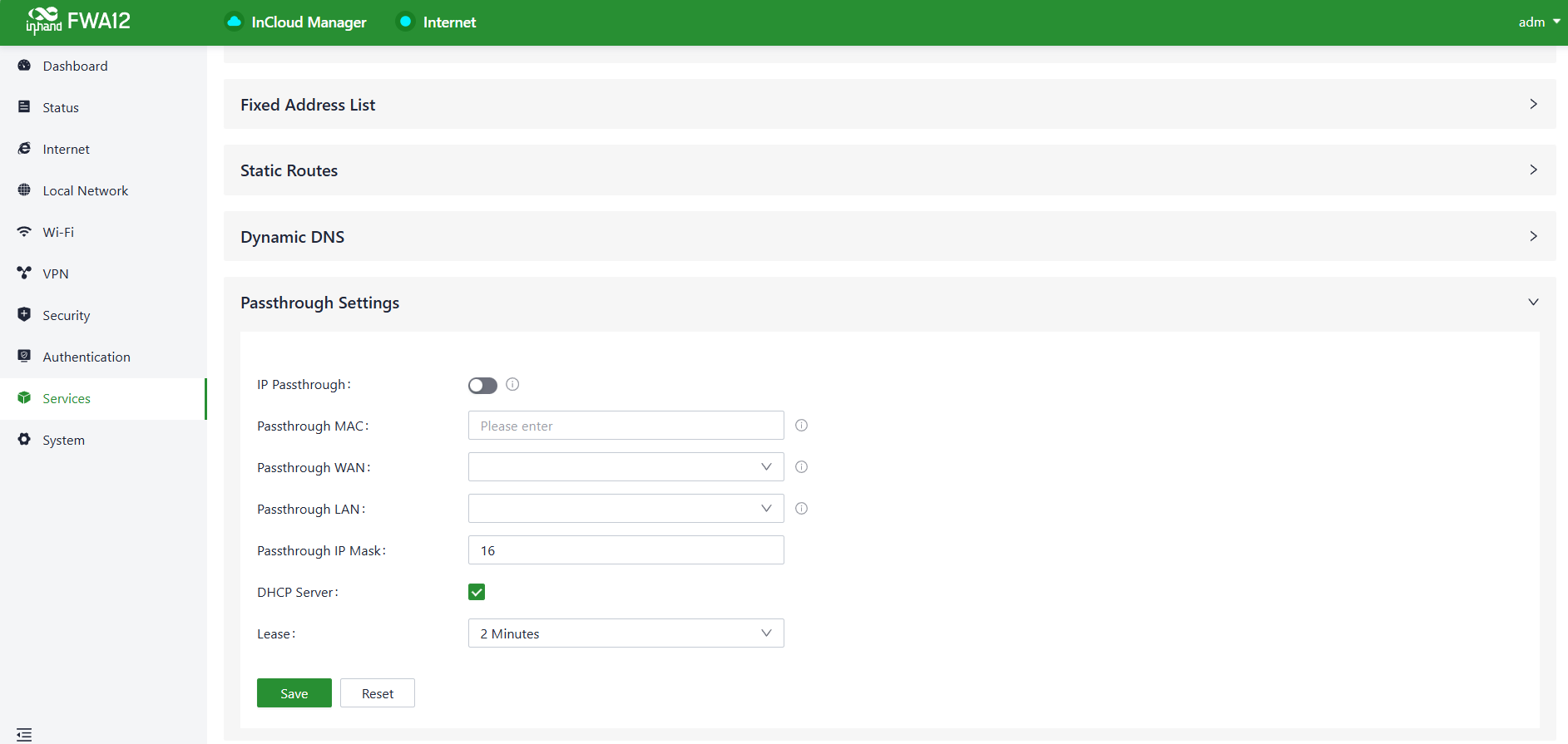Click the VPN nodes icon in sidebar

[24, 273]
